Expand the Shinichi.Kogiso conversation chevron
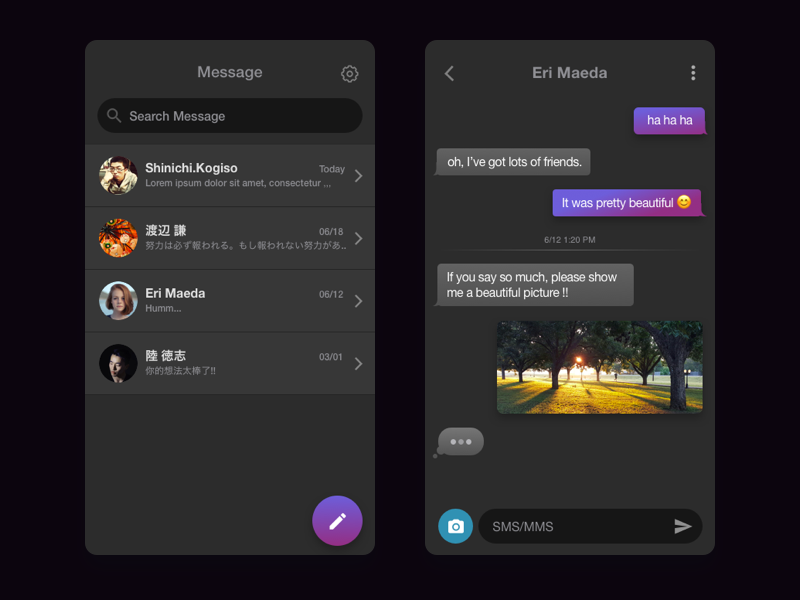 [x=358, y=175]
